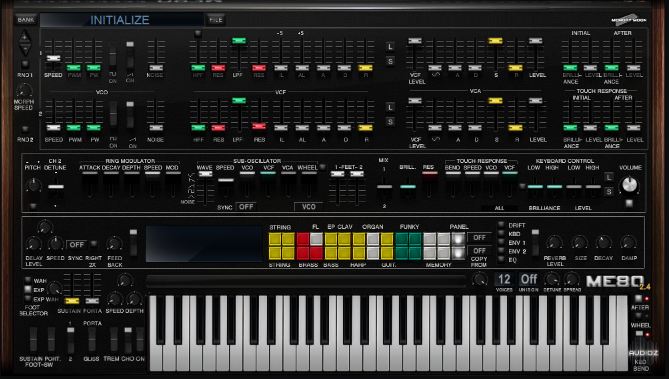Click the L button in the first VCF row

point(390,47)
